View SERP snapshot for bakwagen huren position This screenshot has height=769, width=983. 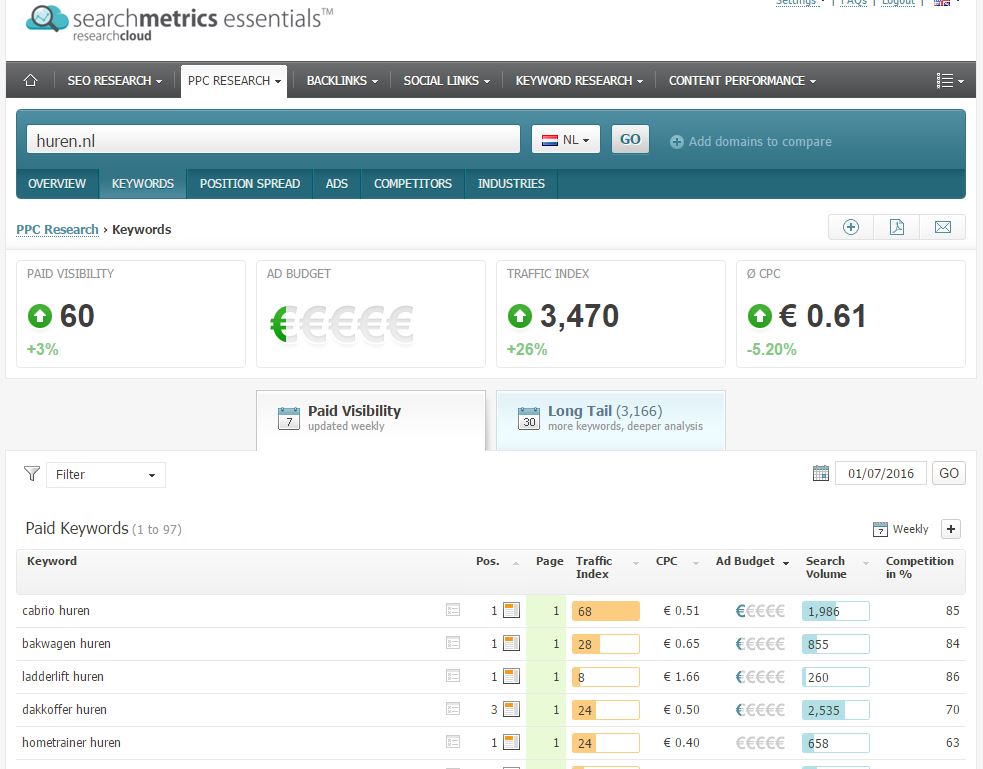click(x=512, y=644)
